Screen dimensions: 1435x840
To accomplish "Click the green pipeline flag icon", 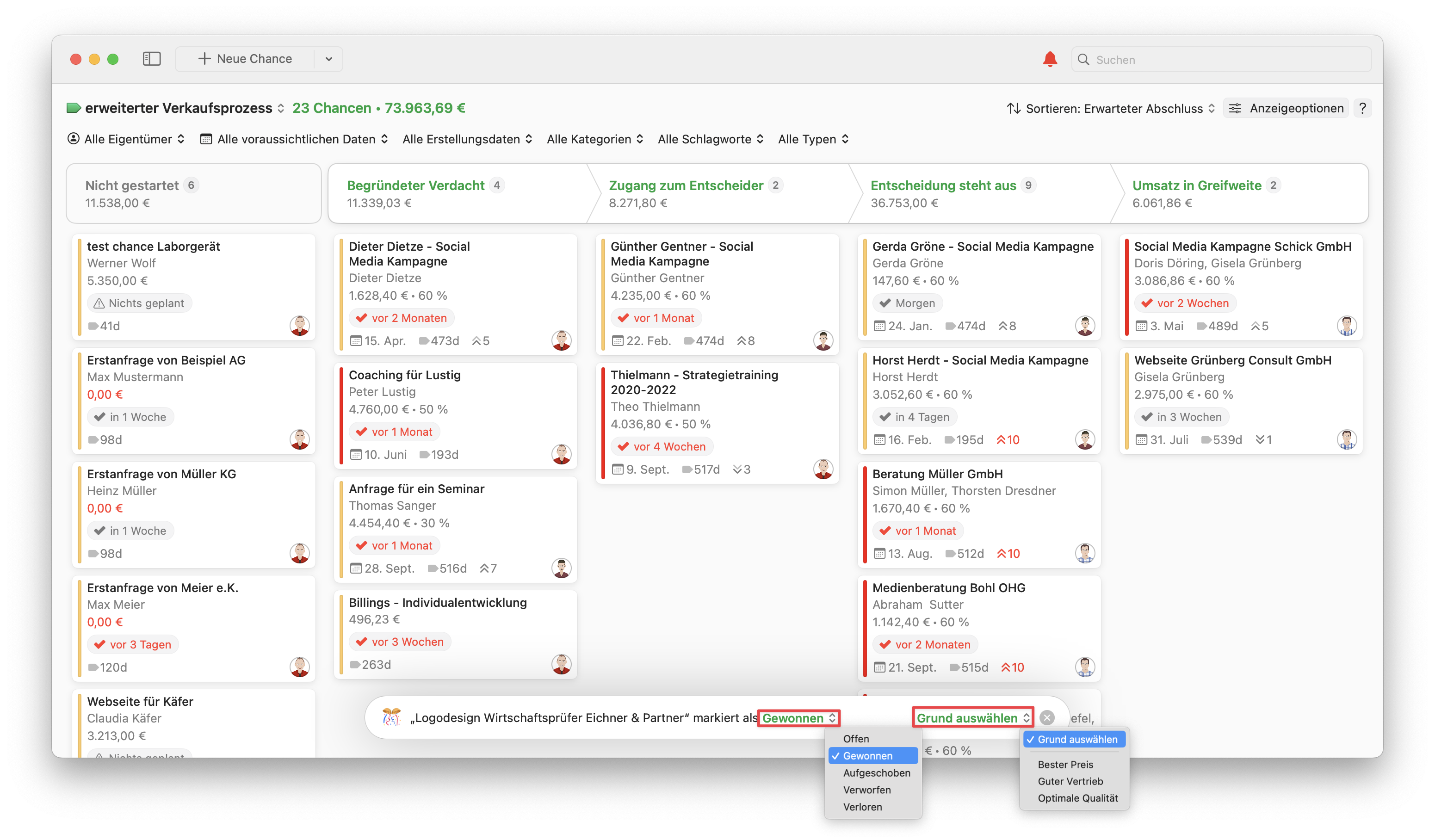I will pos(74,108).
